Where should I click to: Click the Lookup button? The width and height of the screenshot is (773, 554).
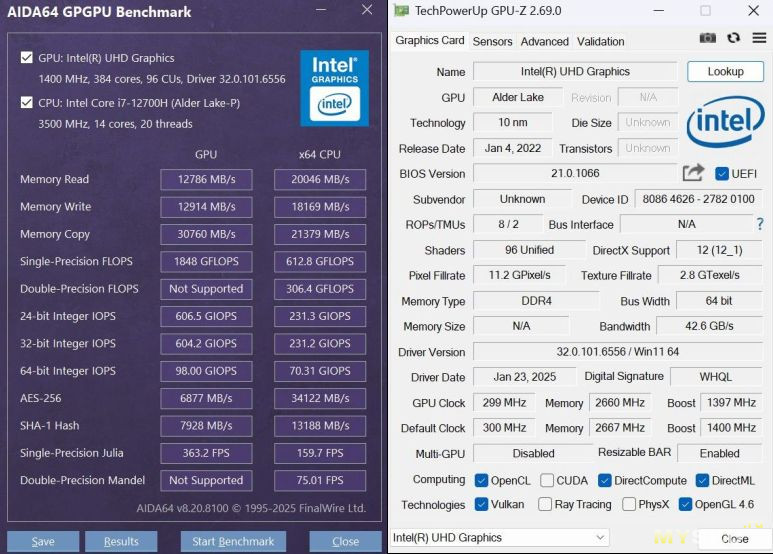[725, 71]
